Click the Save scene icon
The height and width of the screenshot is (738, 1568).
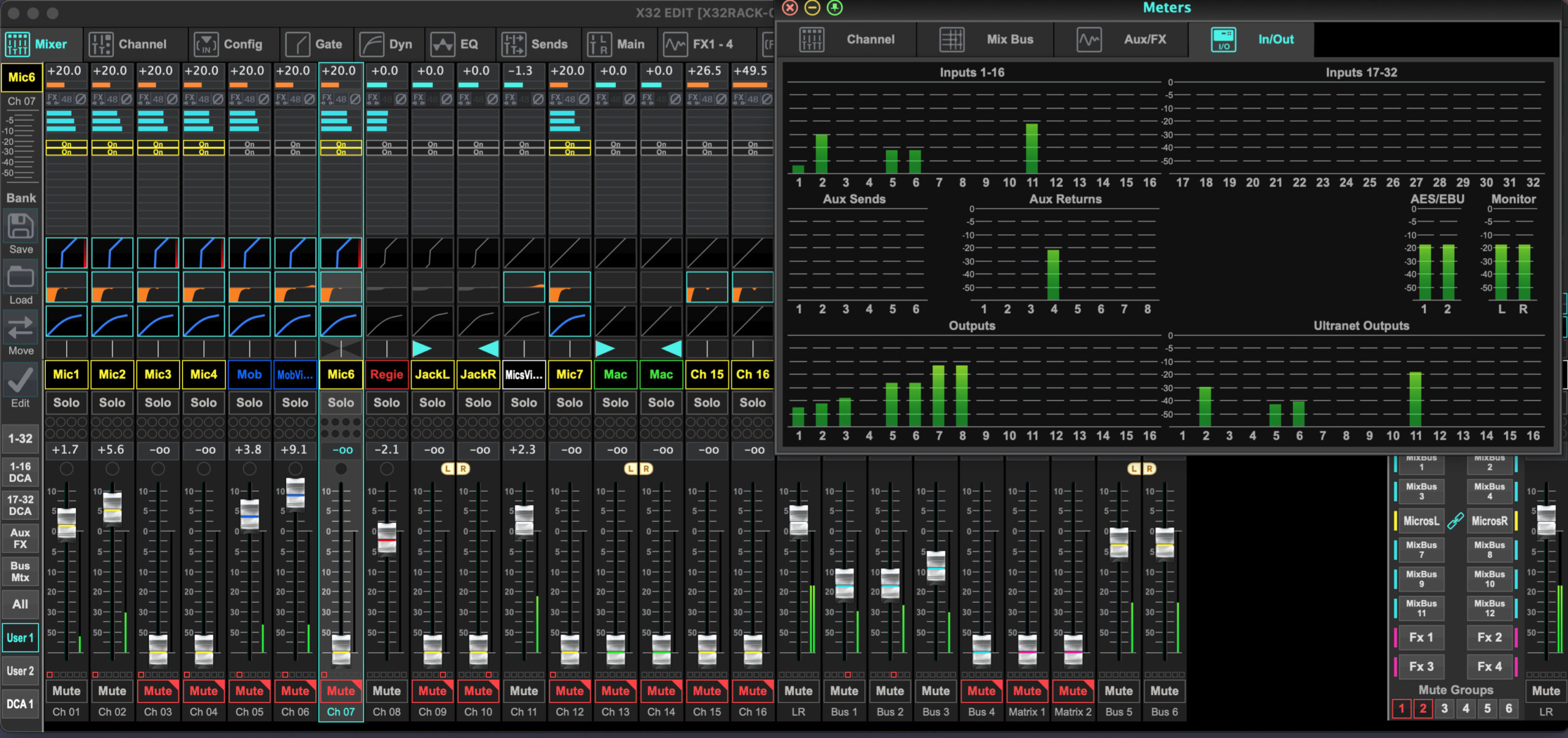click(20, 227)
